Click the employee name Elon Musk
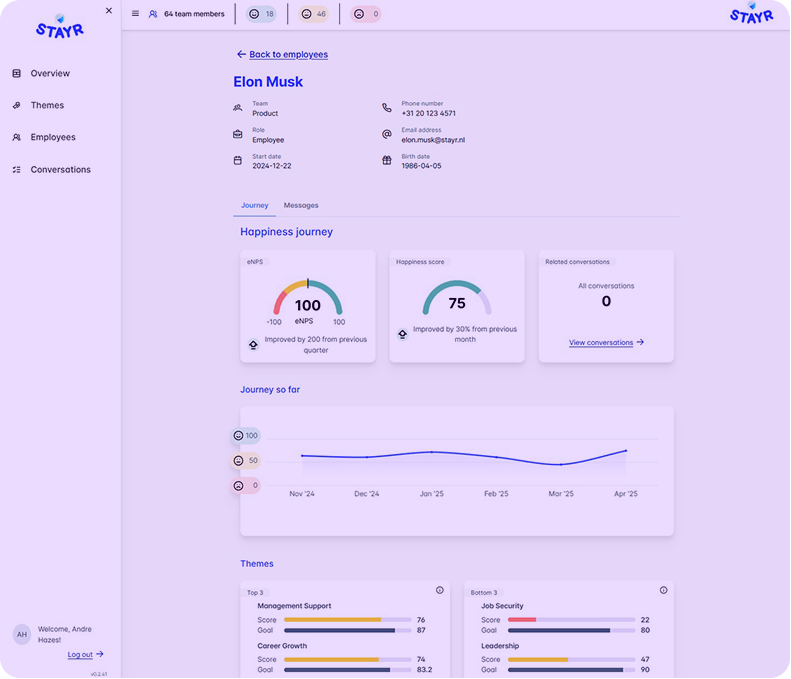The width and height of the screenshot is (791, 679). coord(268,82)
